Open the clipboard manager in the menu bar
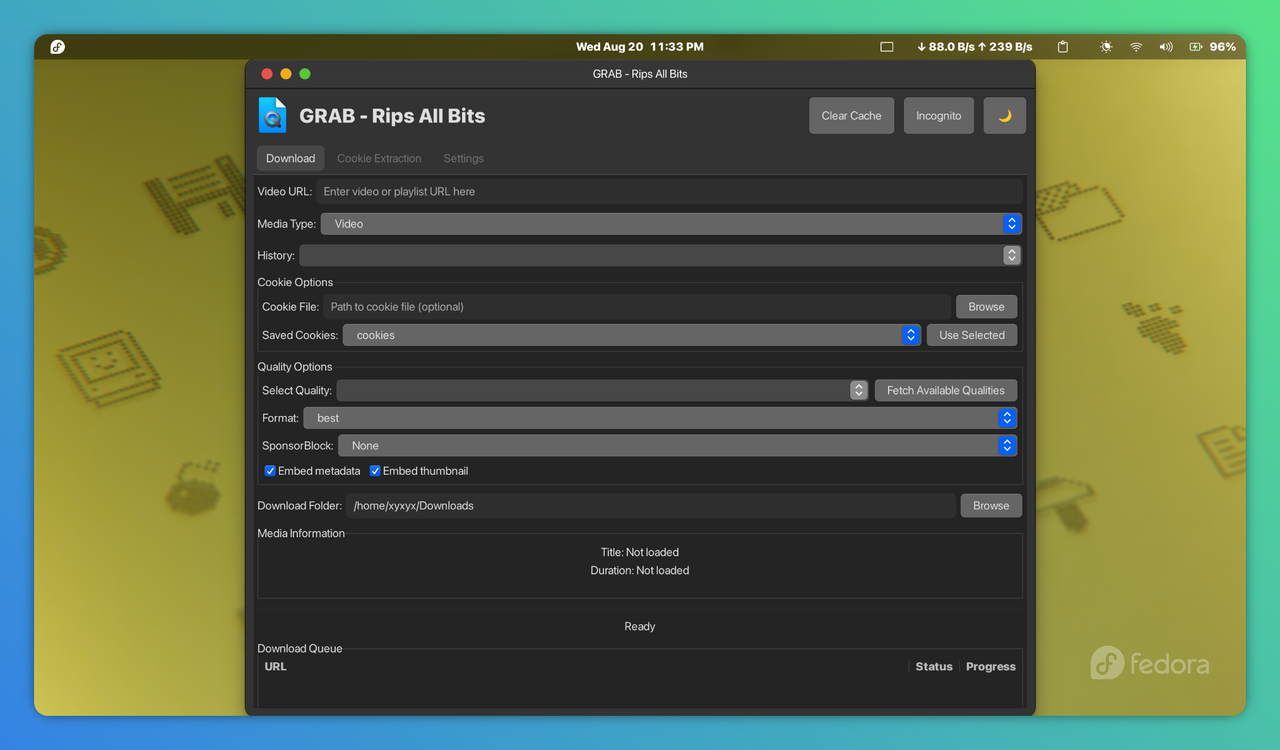Image resolution: width=1280 pixels, height=750 pixels. click(1062, 46)
